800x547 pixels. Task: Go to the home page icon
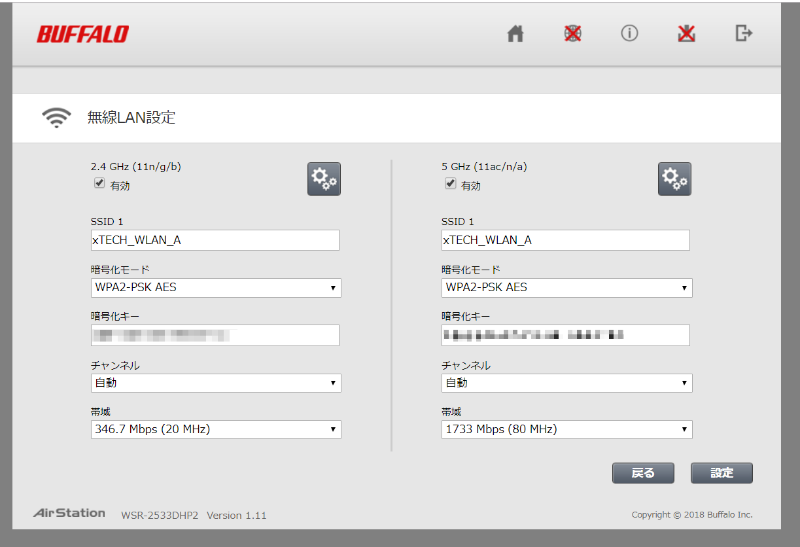(x=515, y=33)
